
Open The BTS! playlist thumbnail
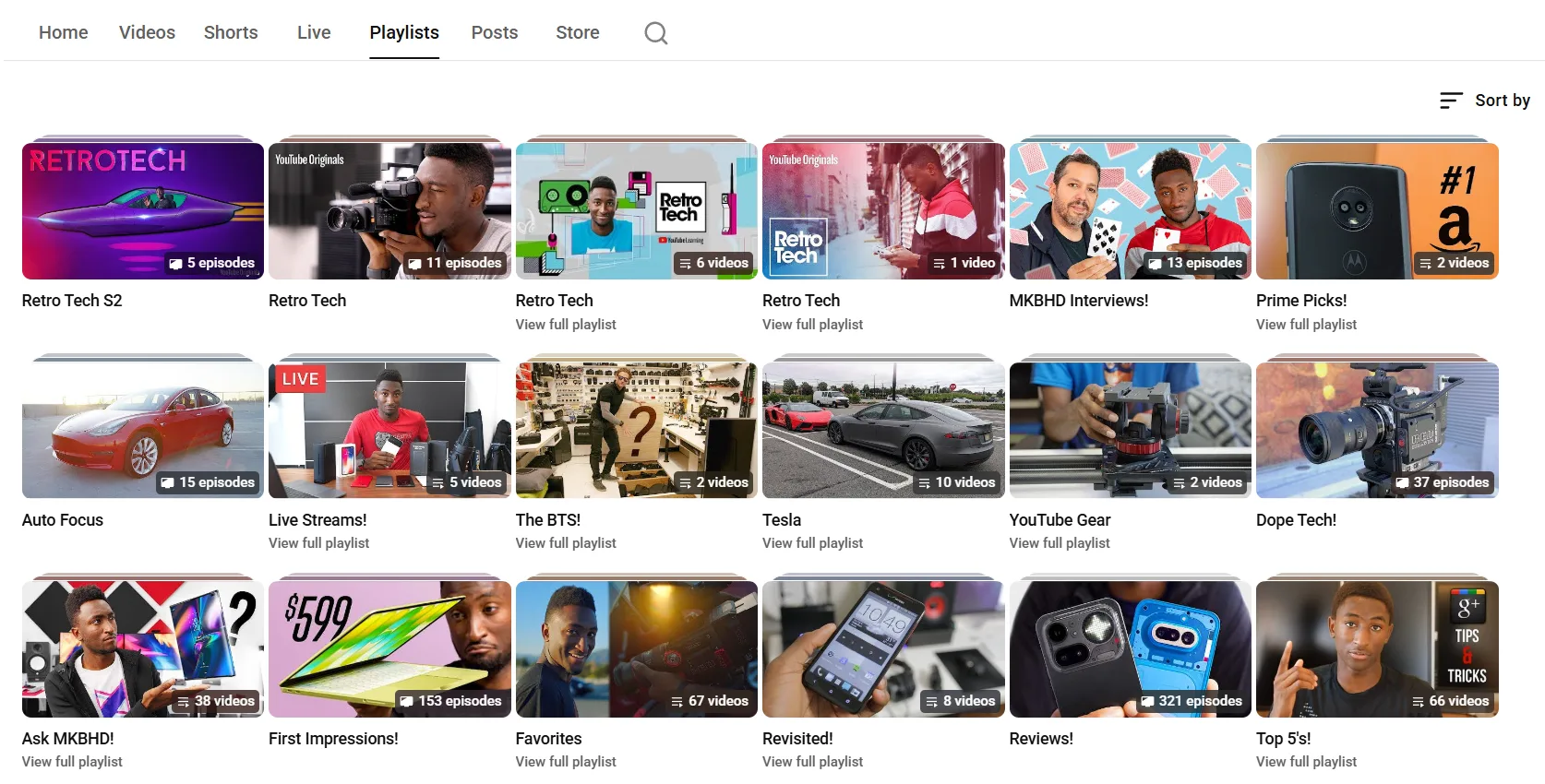pyautogui.click(x=637, y=430)
